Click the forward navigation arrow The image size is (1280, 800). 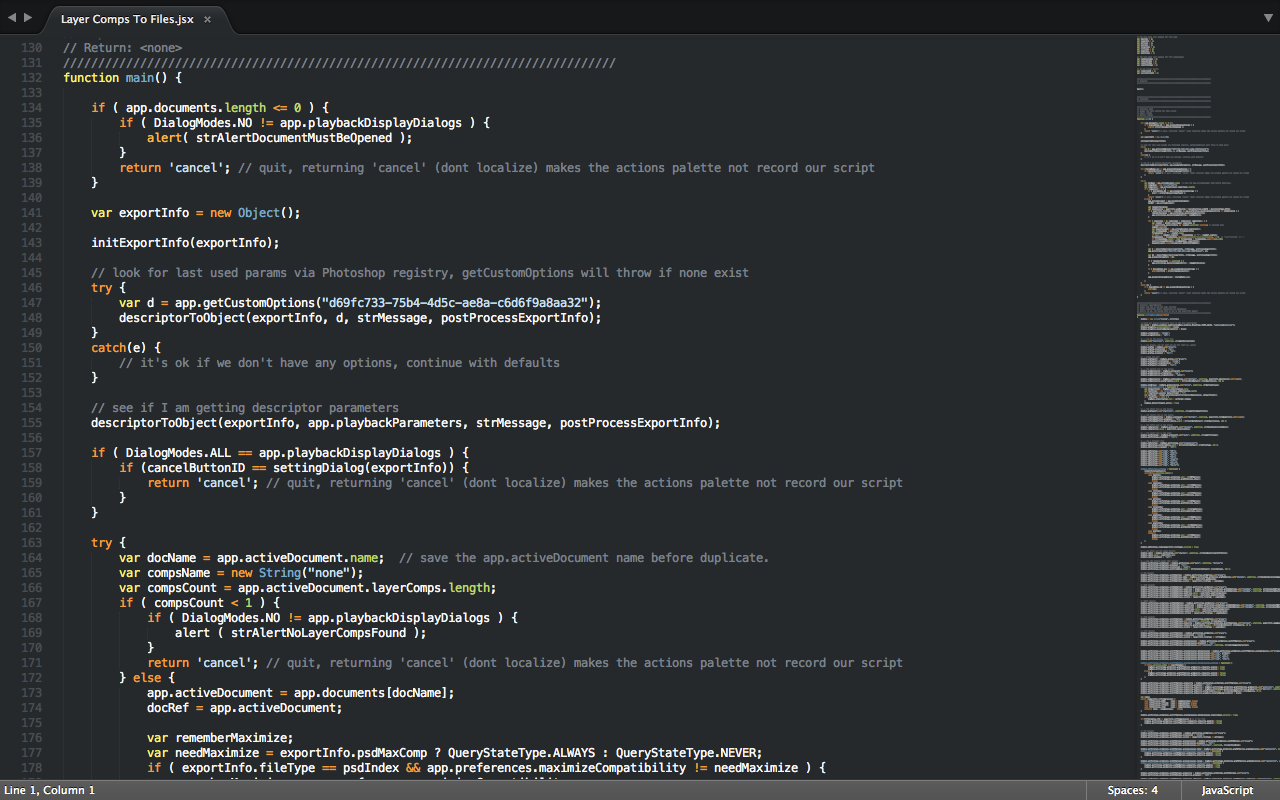click(x=26, y=16)
